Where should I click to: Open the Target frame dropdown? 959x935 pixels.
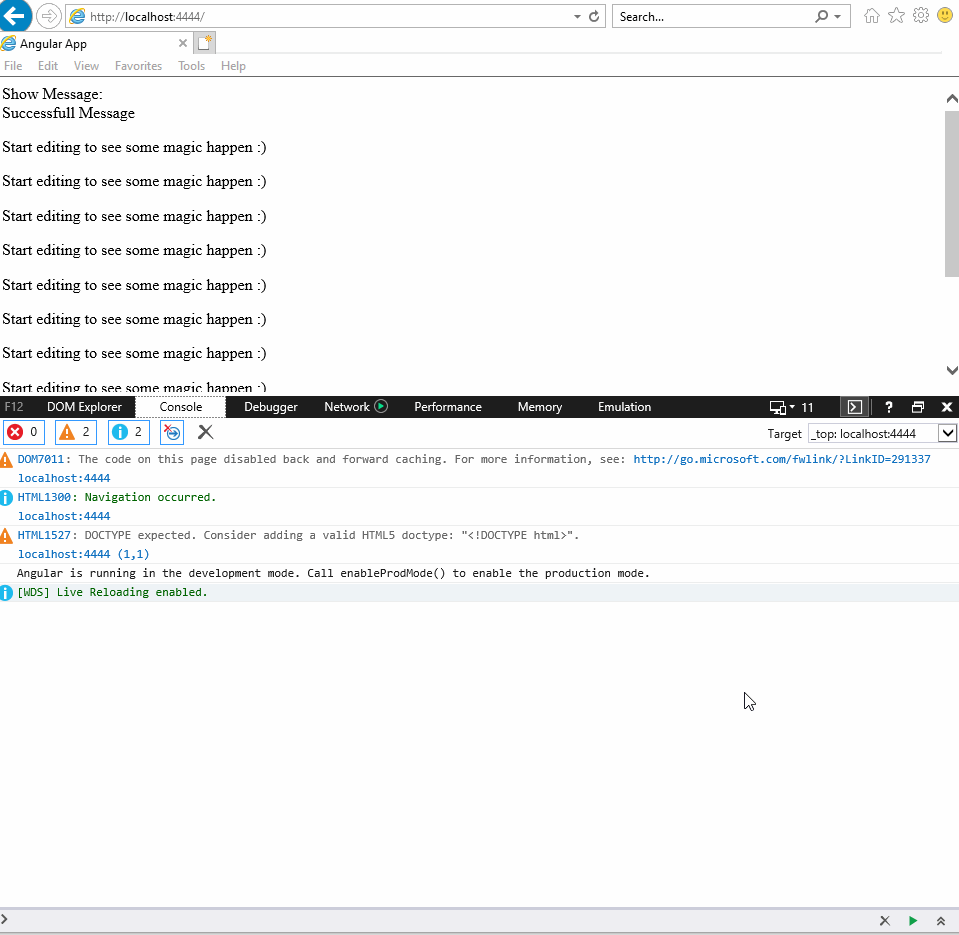point(944,433)
